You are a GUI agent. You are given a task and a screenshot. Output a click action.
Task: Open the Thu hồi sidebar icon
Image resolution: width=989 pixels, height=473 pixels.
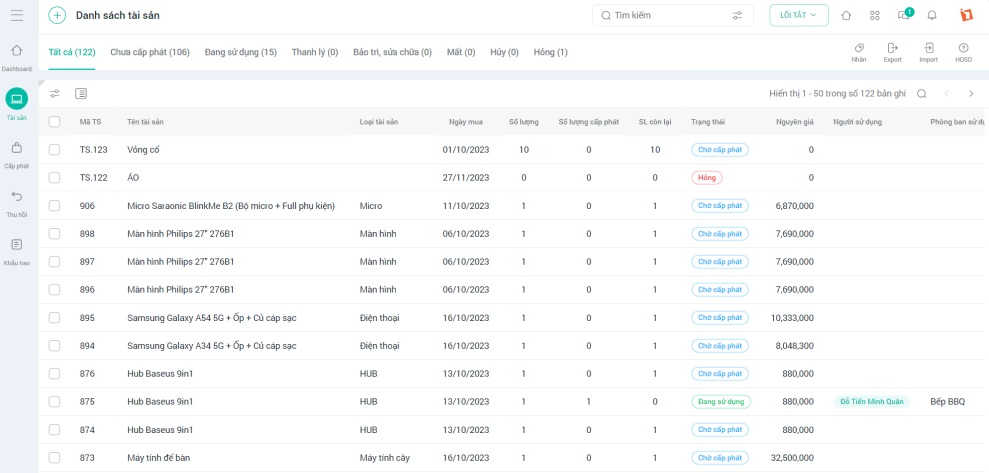(x=16, y=197)
